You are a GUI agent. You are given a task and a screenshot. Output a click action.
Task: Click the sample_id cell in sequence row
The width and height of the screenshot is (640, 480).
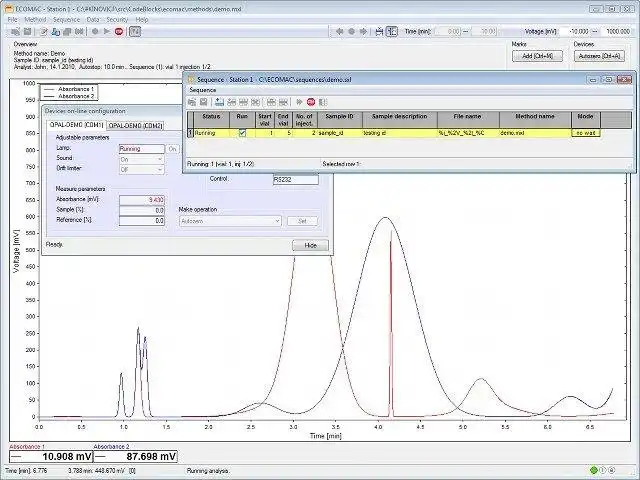tap(339, 133)
